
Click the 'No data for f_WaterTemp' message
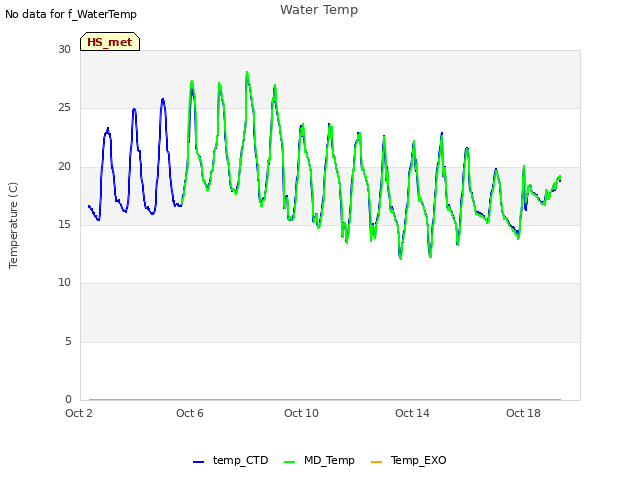coord(71,14)
